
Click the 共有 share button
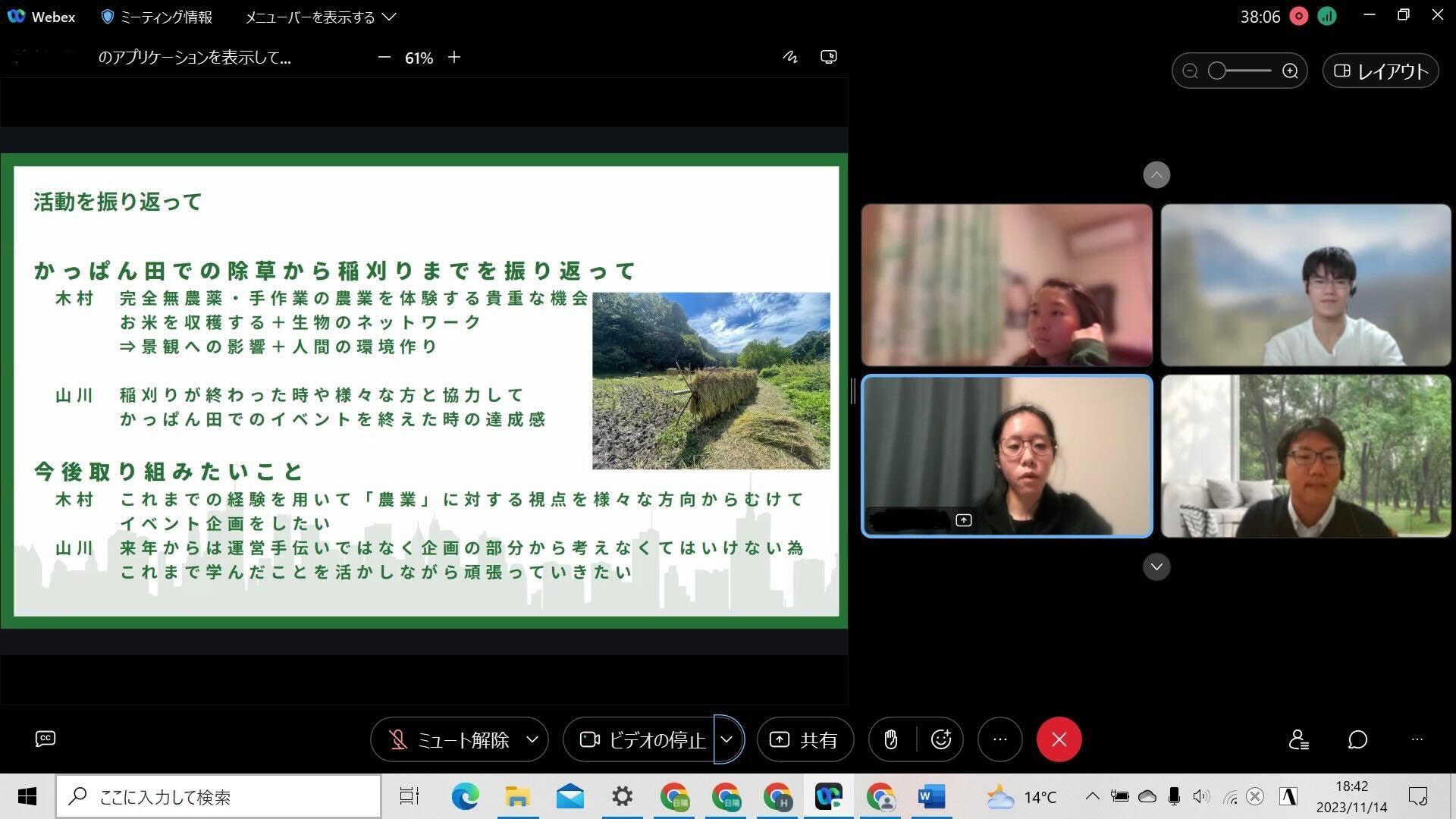click(x=805, y=739)
